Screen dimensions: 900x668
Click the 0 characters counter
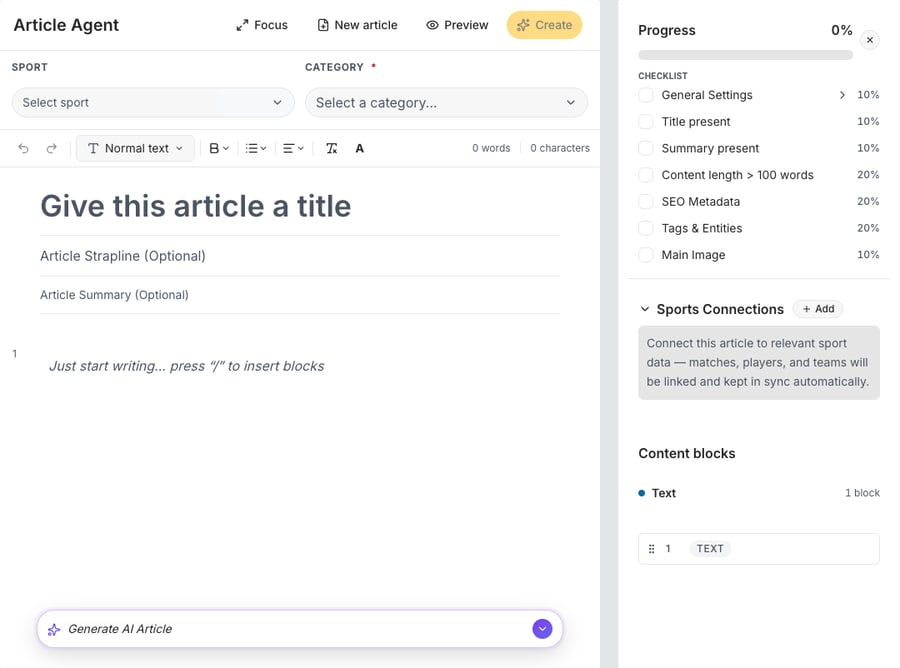click(560, 148)
